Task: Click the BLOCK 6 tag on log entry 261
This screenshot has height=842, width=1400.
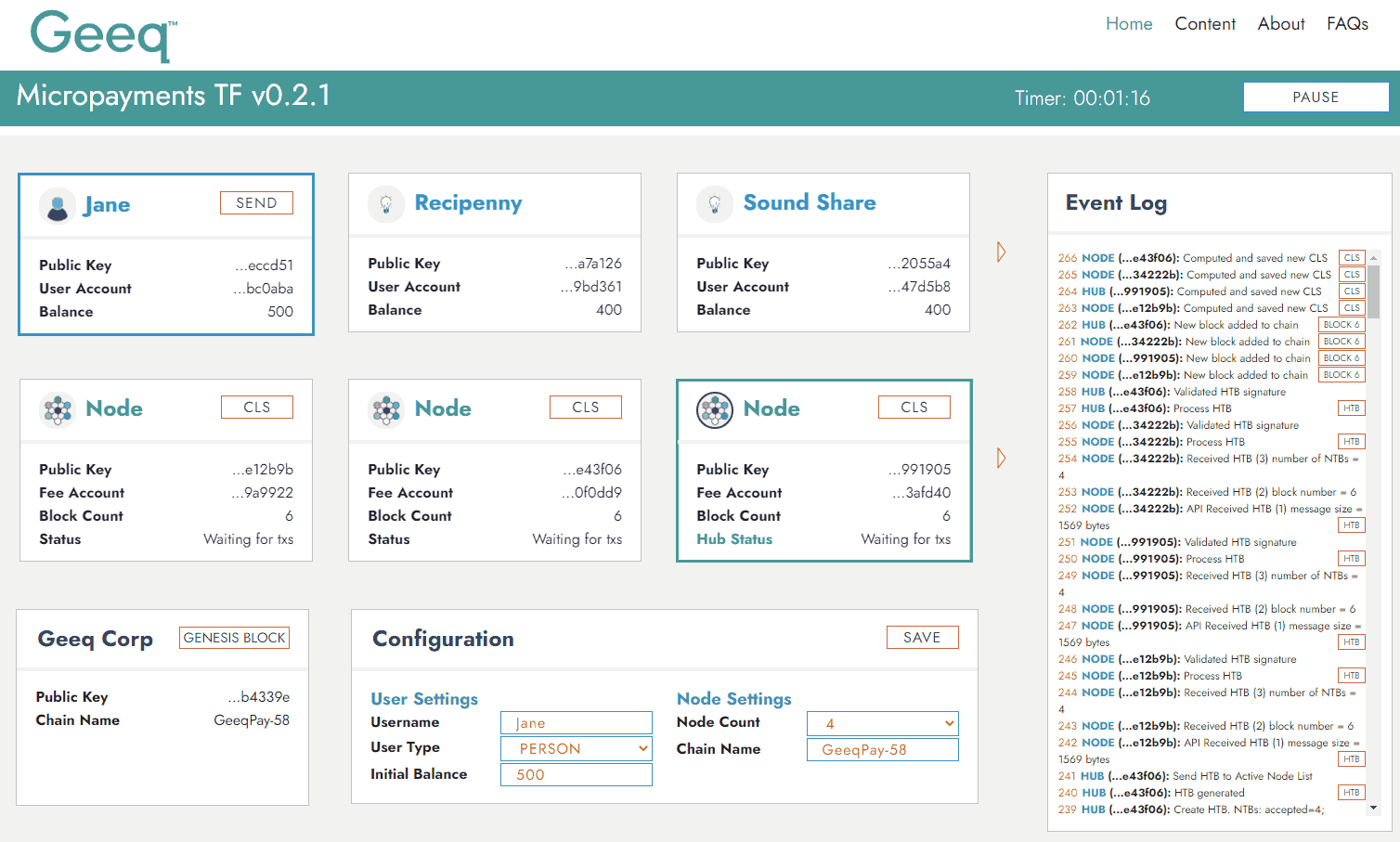Action: click(1342, 342)
